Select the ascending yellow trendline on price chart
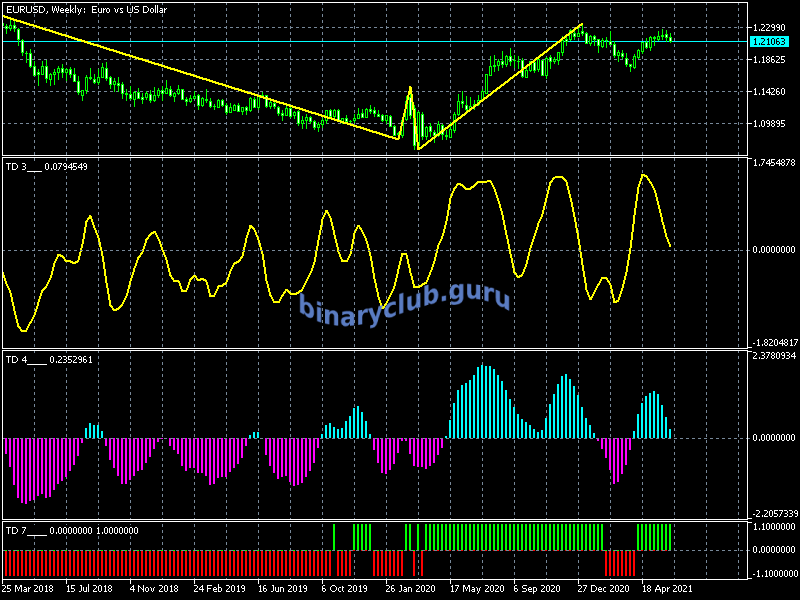Screen dimensions: 800x600 coord(500,86)
